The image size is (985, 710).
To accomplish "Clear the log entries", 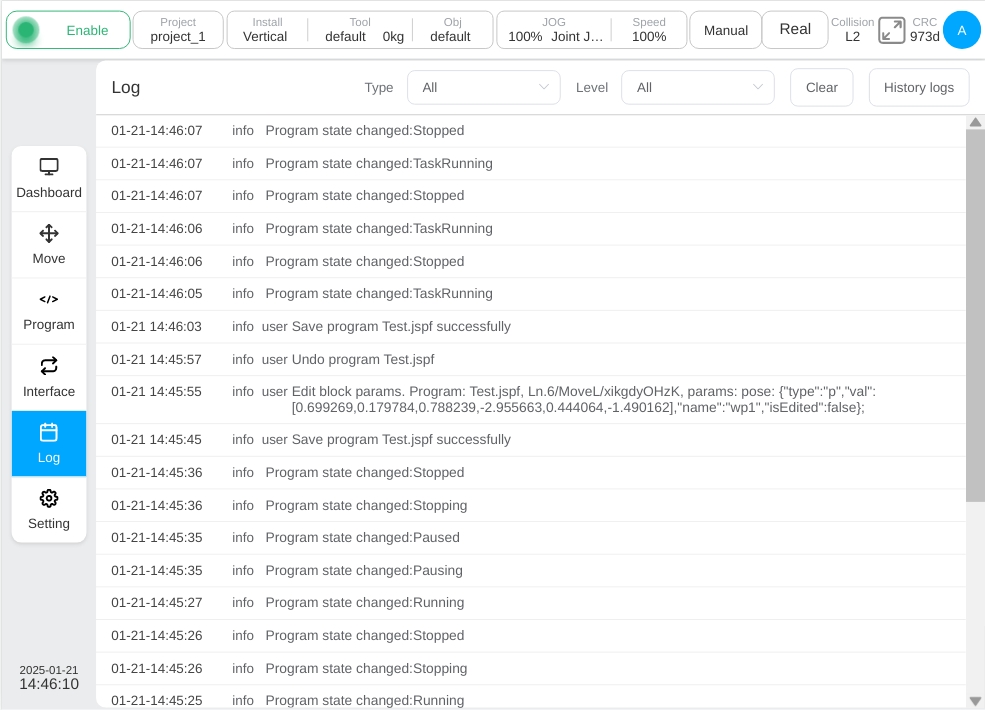I will (822, 87).
